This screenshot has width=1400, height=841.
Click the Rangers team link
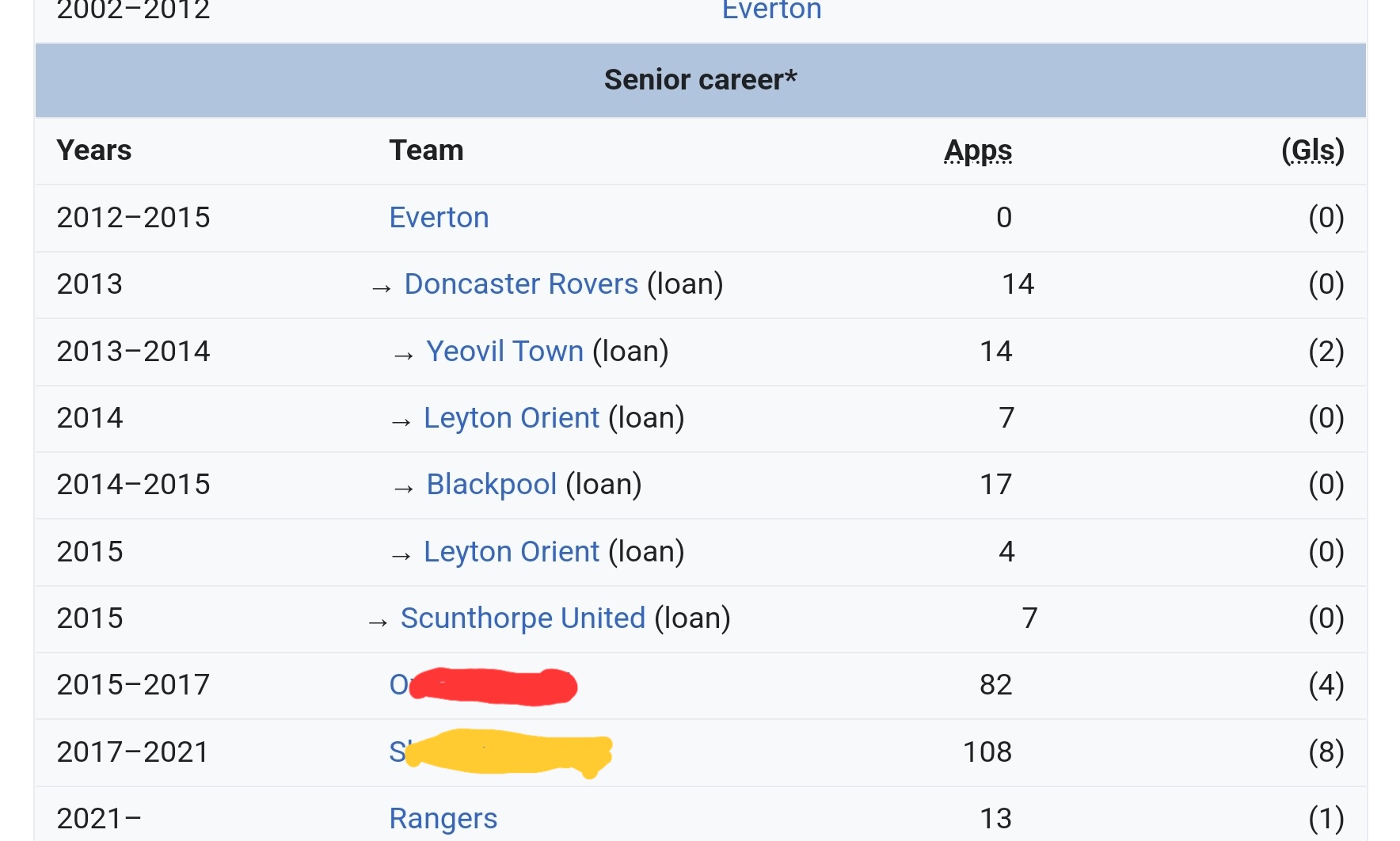[443, 819]
